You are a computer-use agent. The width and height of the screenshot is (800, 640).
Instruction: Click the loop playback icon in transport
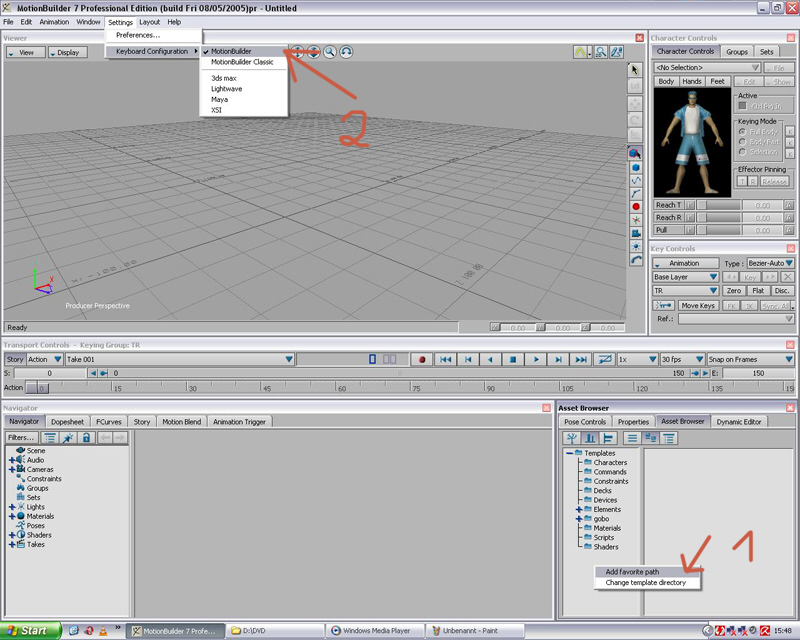click(604, 359)
